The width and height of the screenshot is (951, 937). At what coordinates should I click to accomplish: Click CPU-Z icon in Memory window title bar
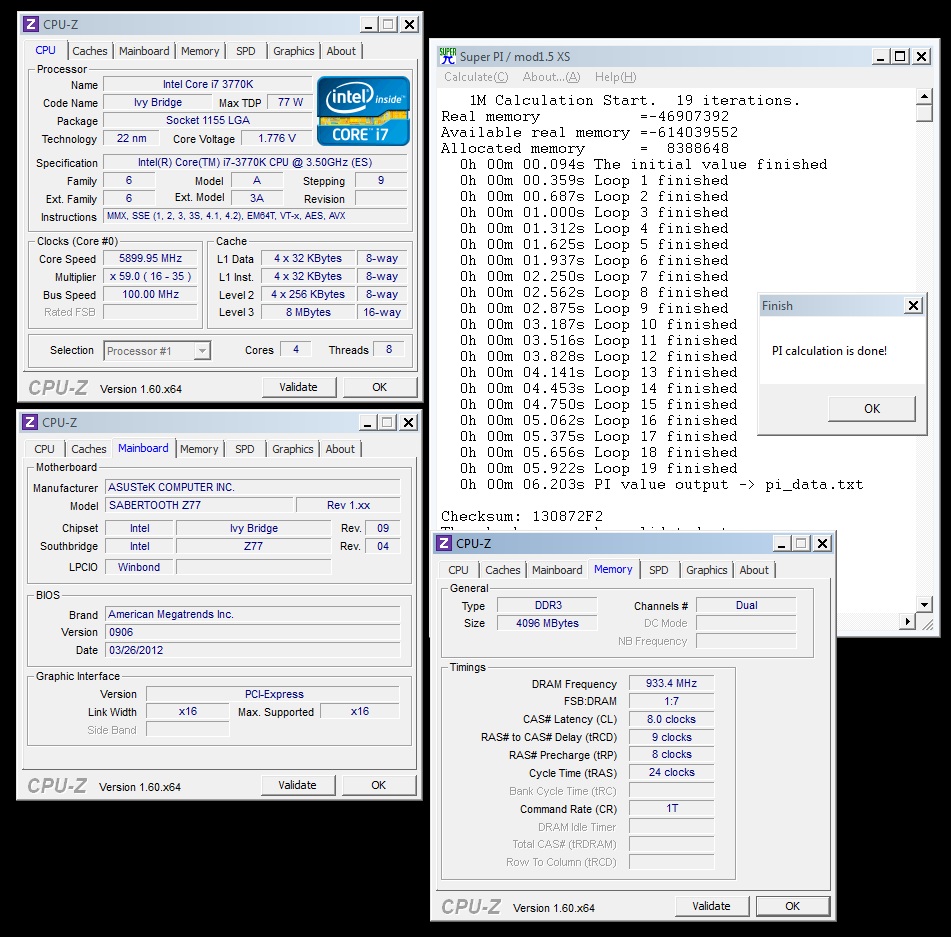pyautogui.click(x=444, y=543)
